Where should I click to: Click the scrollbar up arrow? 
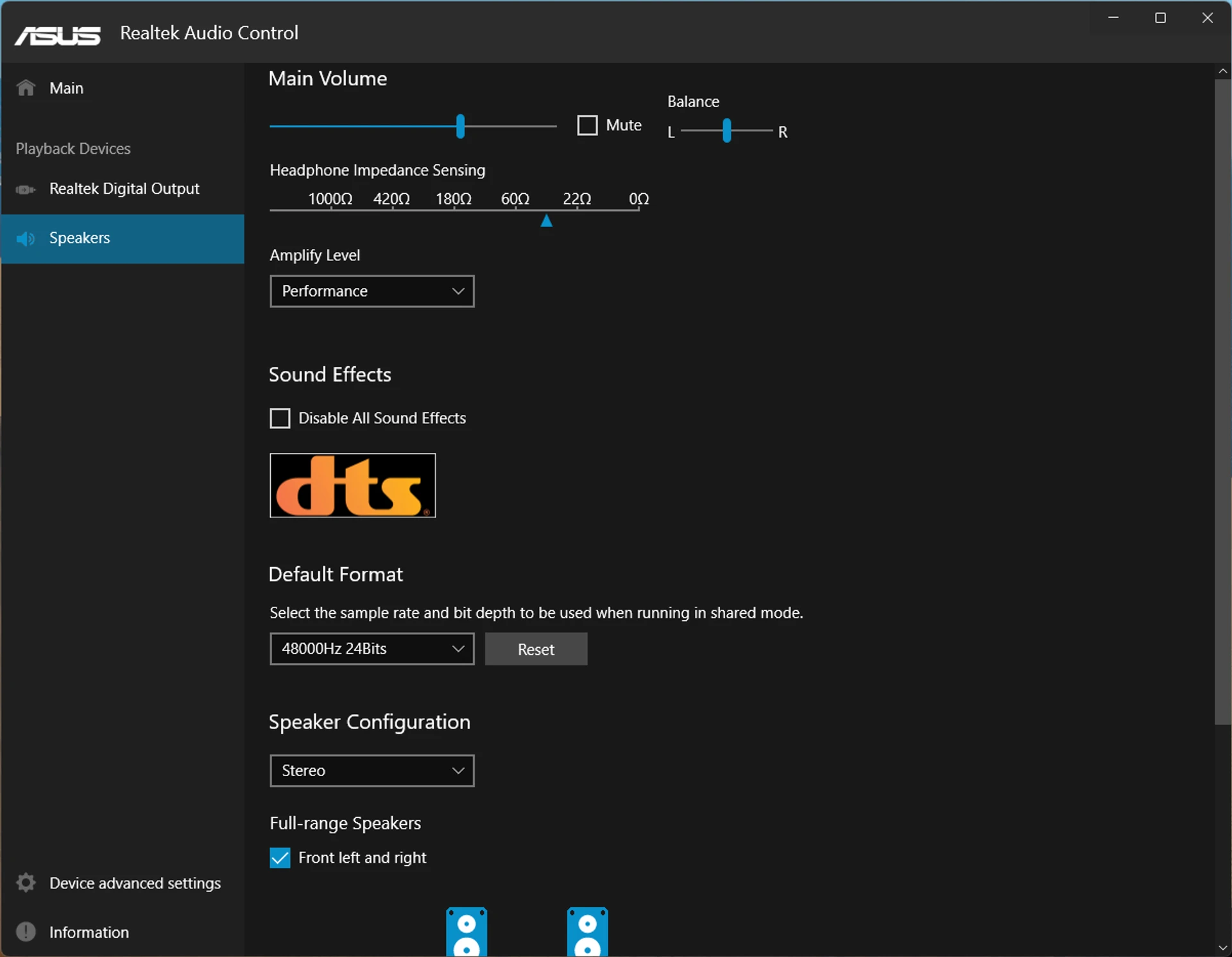[x=1223, y=71]
